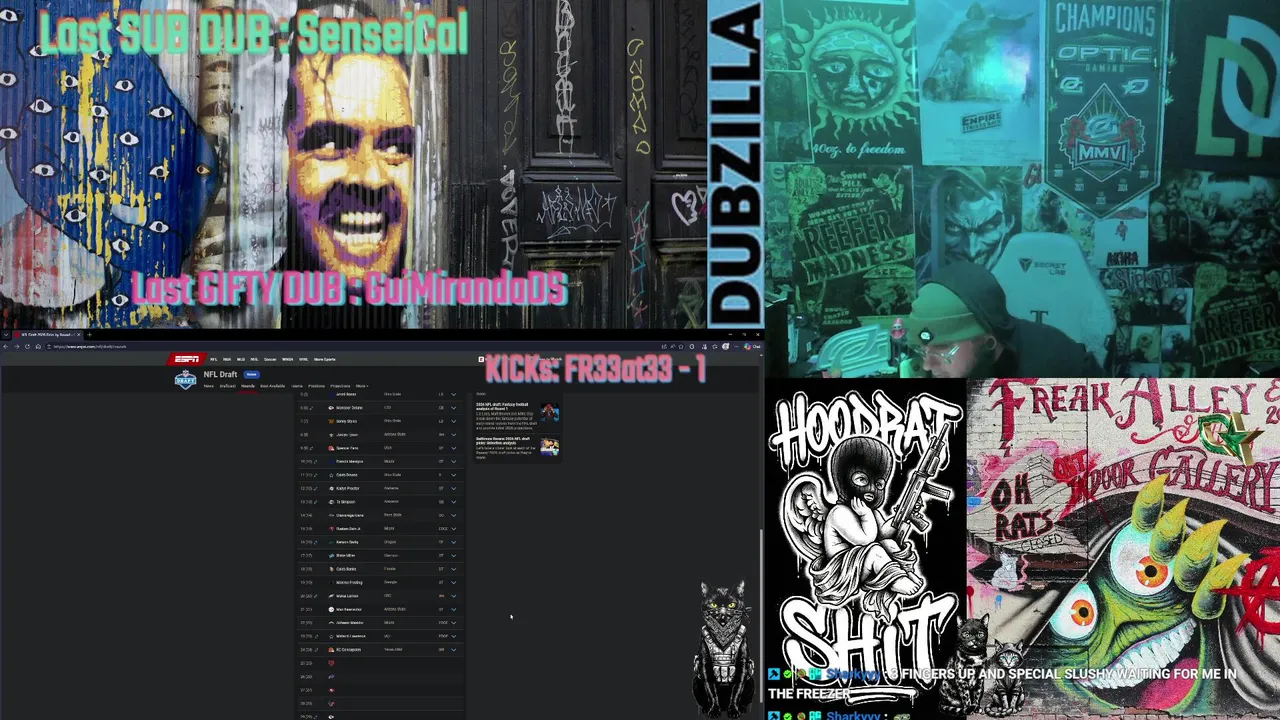This screenshot has width=1280, height=720.
Task: Expand the Kadyn Proctor row chevron
Action: [453, 488]
